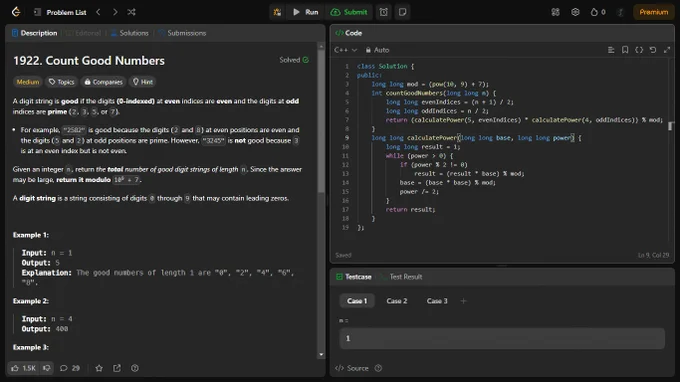680x382 pixels.
Task: Pick a random problem with shuffle icon
Action: tap(131, 12)
